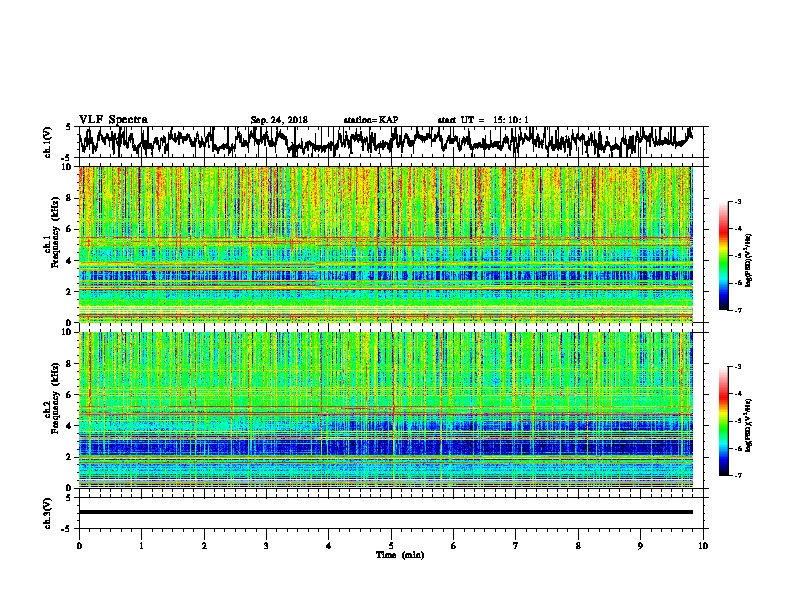Click the time axis tick label '1'
Viewport: 792px width, 612px height.
141,546
